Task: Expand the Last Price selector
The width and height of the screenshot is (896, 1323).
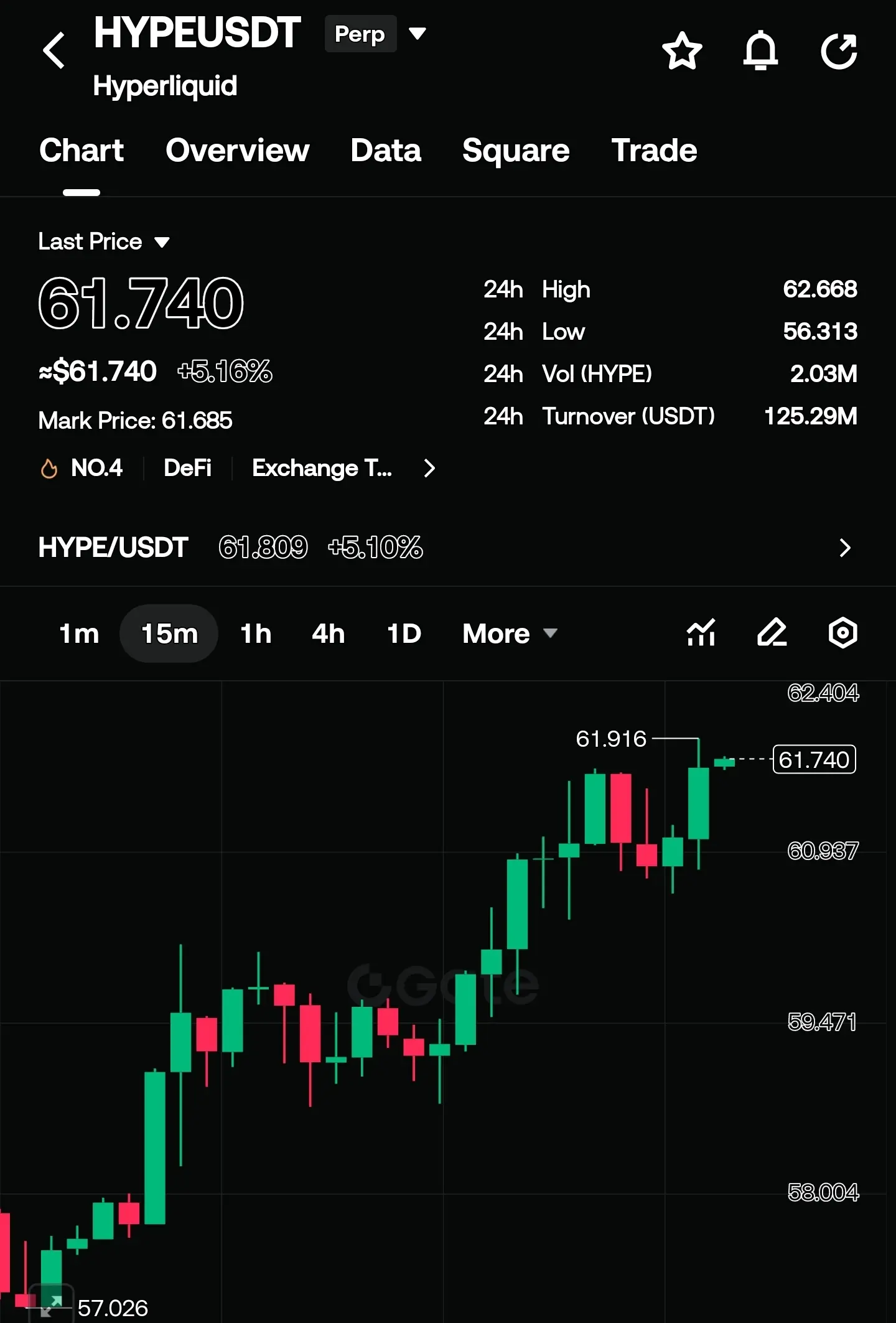Action: tap(104, 241)
